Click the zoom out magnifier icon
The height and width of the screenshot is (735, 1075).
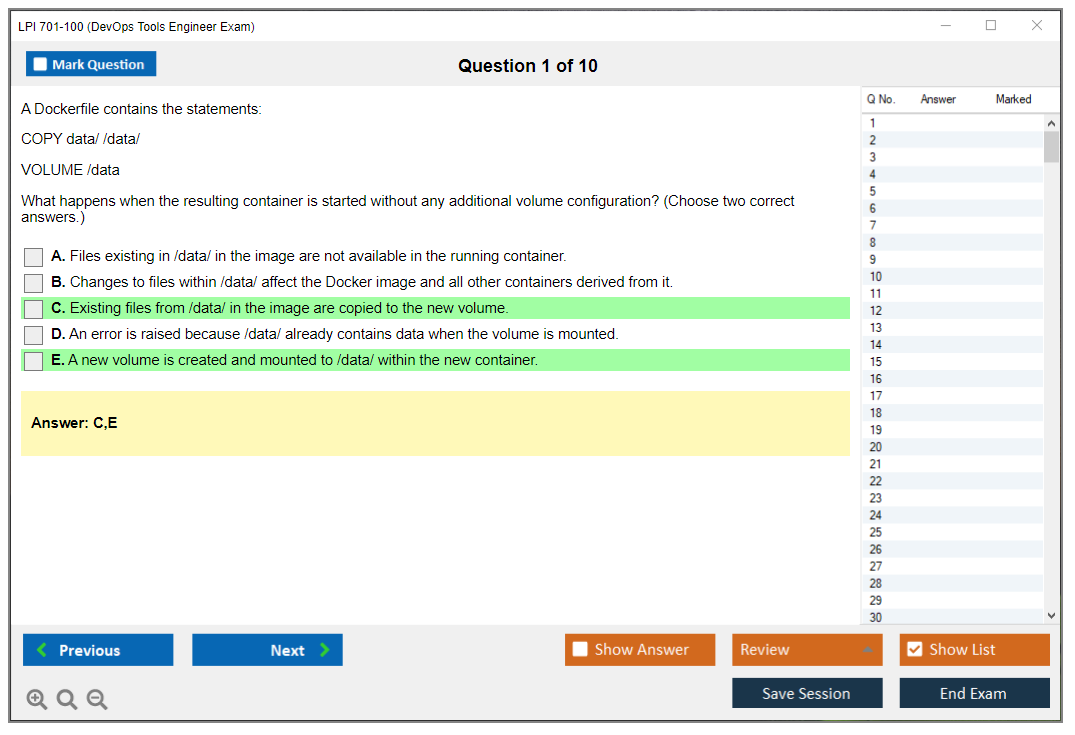click(97, 700)
